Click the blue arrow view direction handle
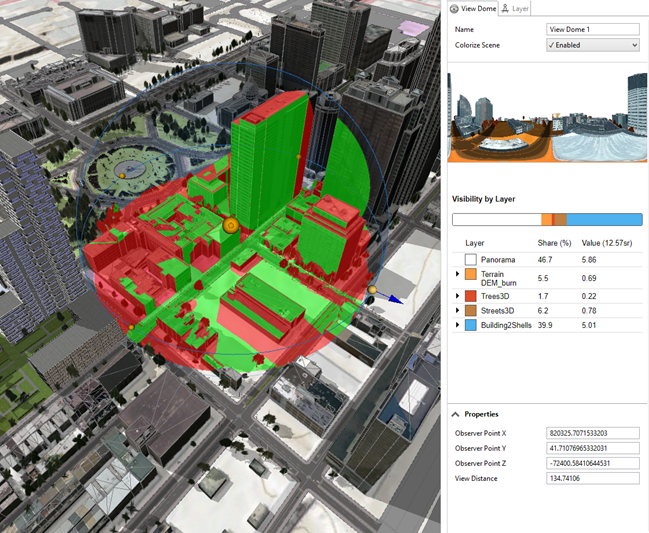 click(395, 298)
